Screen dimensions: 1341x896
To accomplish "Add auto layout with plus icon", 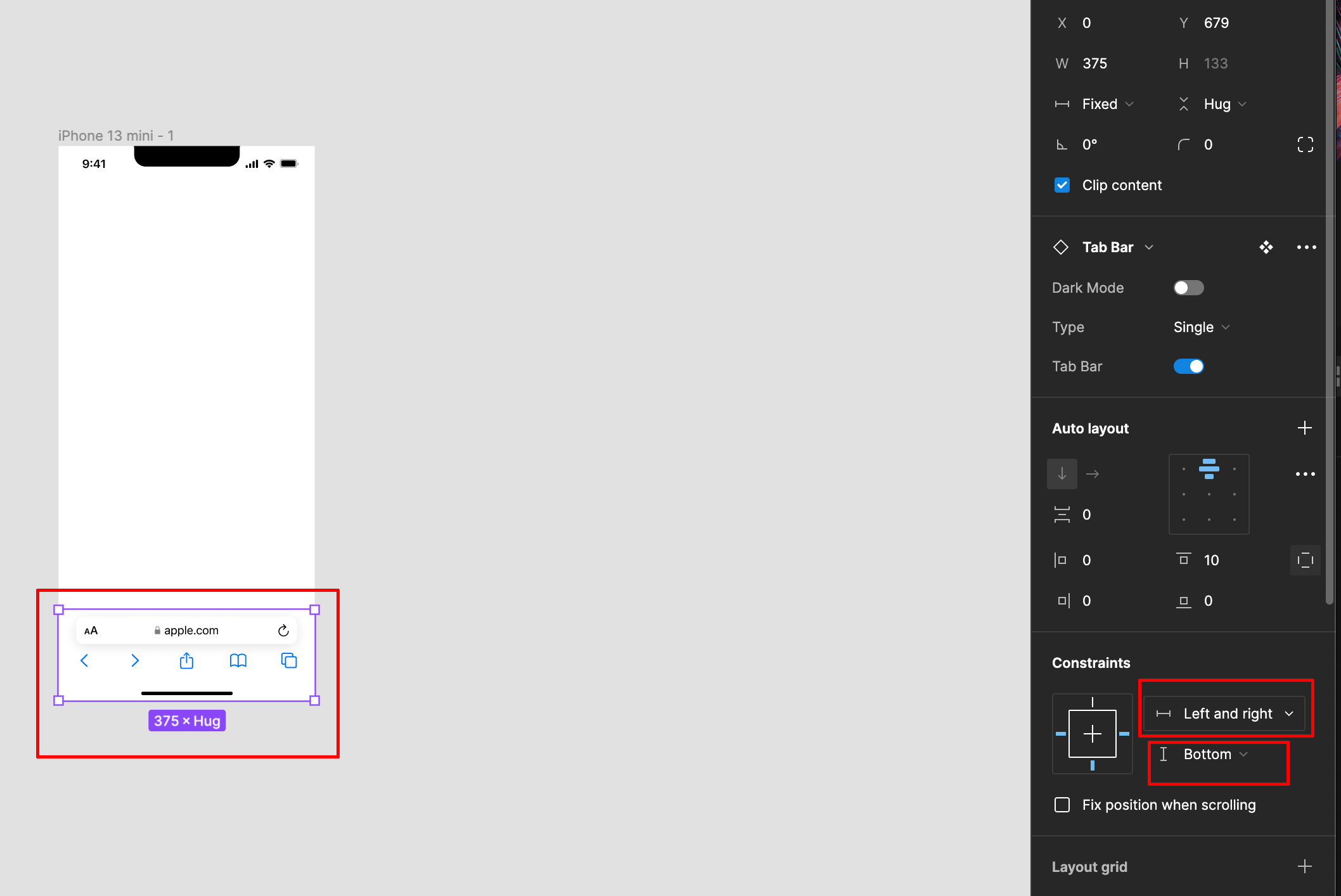I will tap(1304, 428).
